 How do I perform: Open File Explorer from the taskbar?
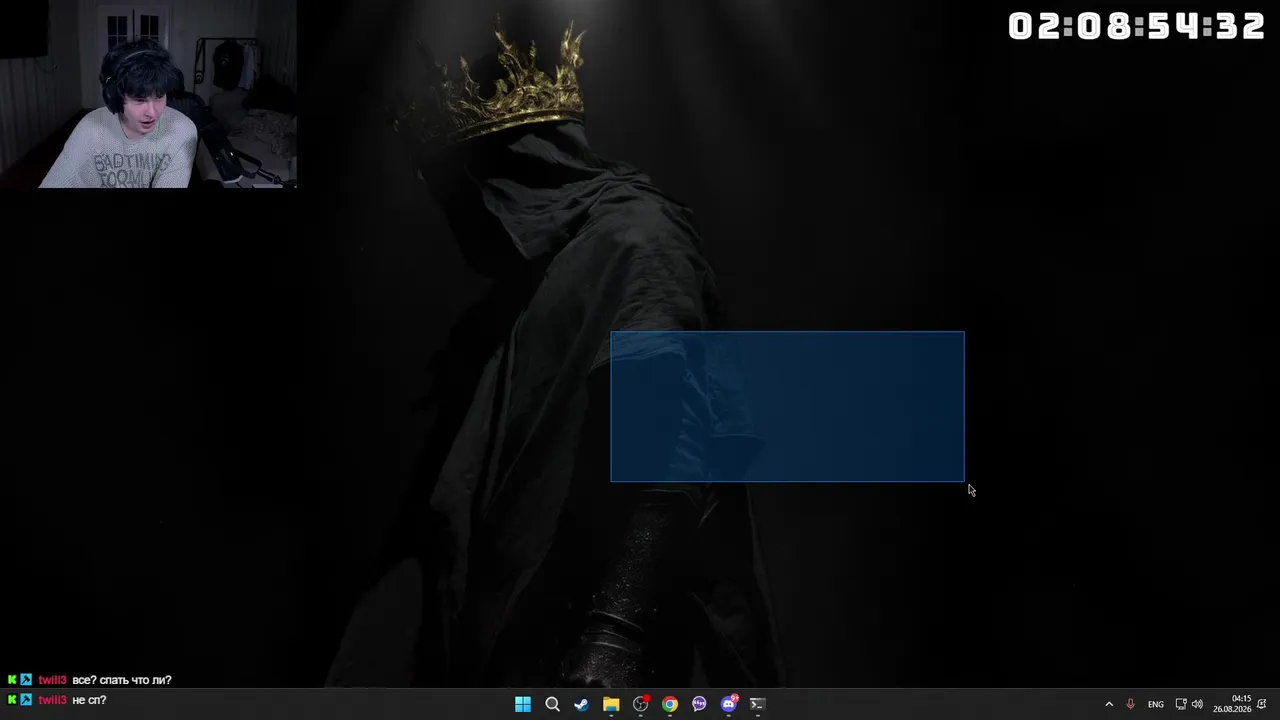[x=611, y=704]
